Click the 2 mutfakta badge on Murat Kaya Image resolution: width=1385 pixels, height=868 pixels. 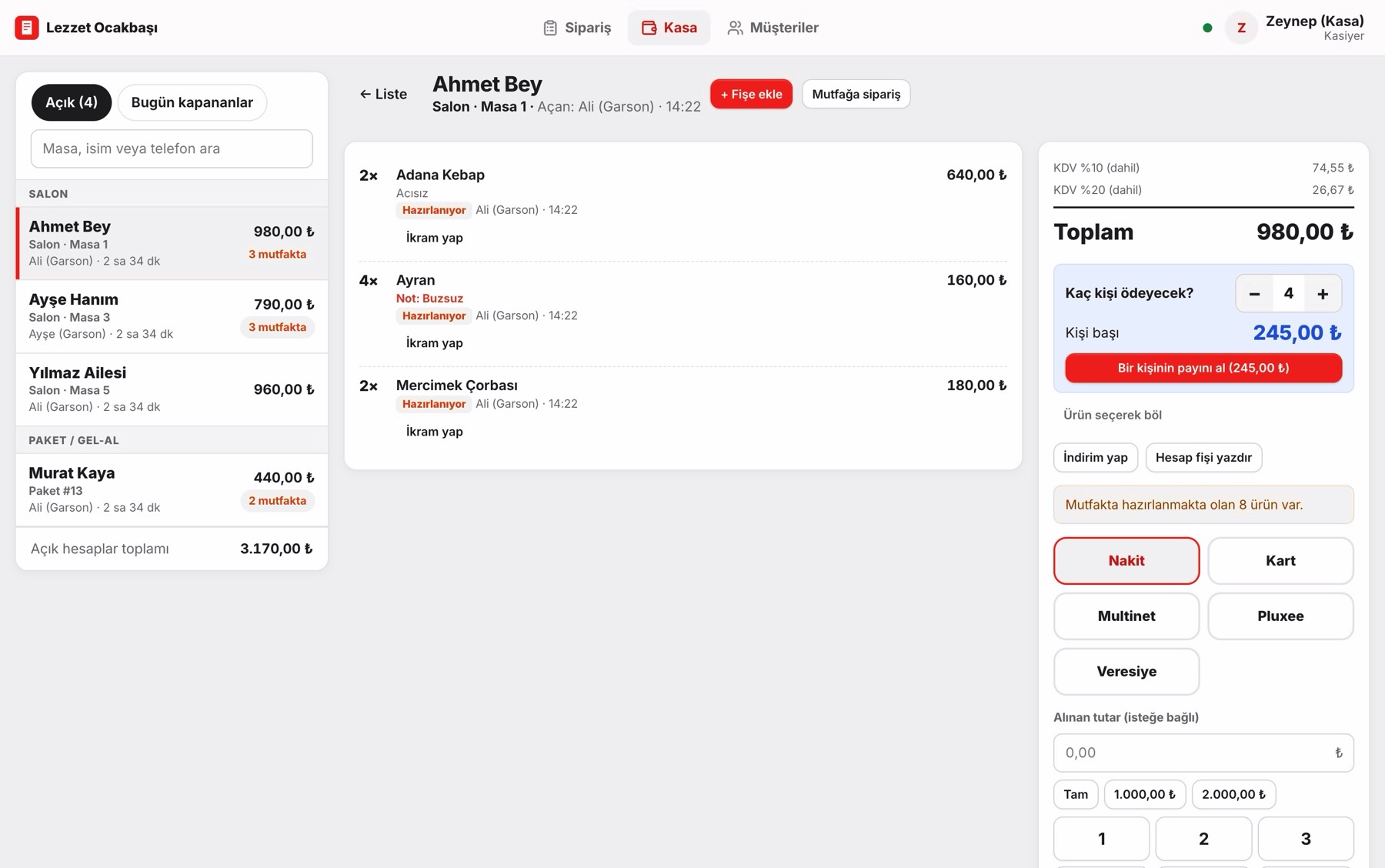tap(277, 501)
